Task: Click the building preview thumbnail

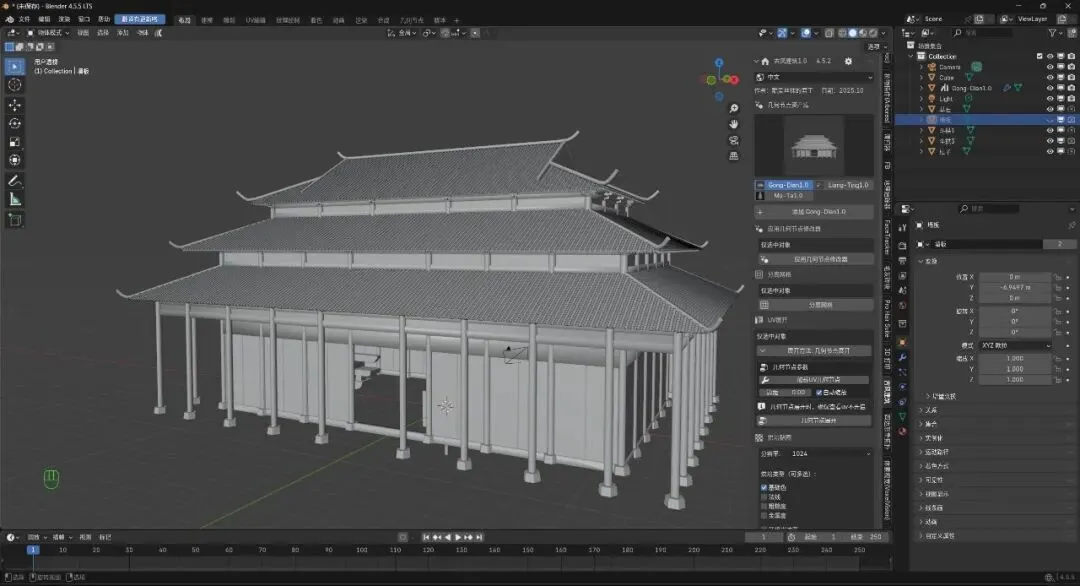Action: [812, 146]
